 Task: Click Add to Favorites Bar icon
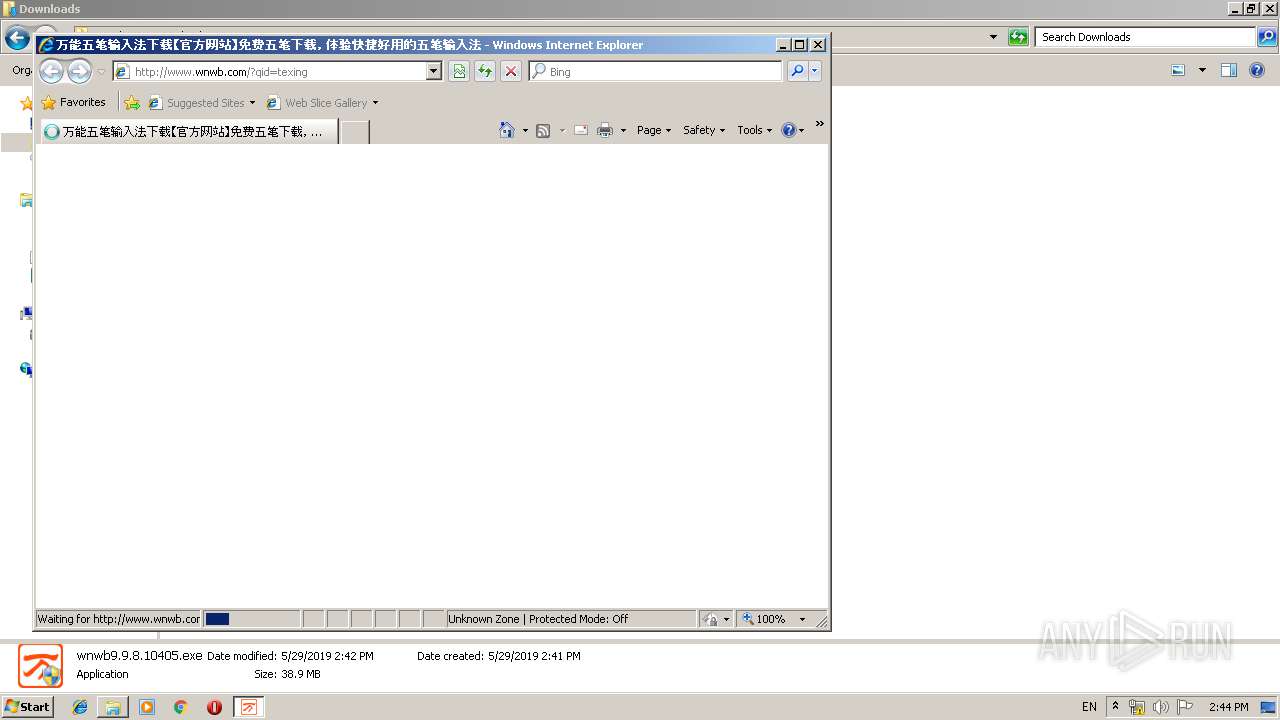132,102
